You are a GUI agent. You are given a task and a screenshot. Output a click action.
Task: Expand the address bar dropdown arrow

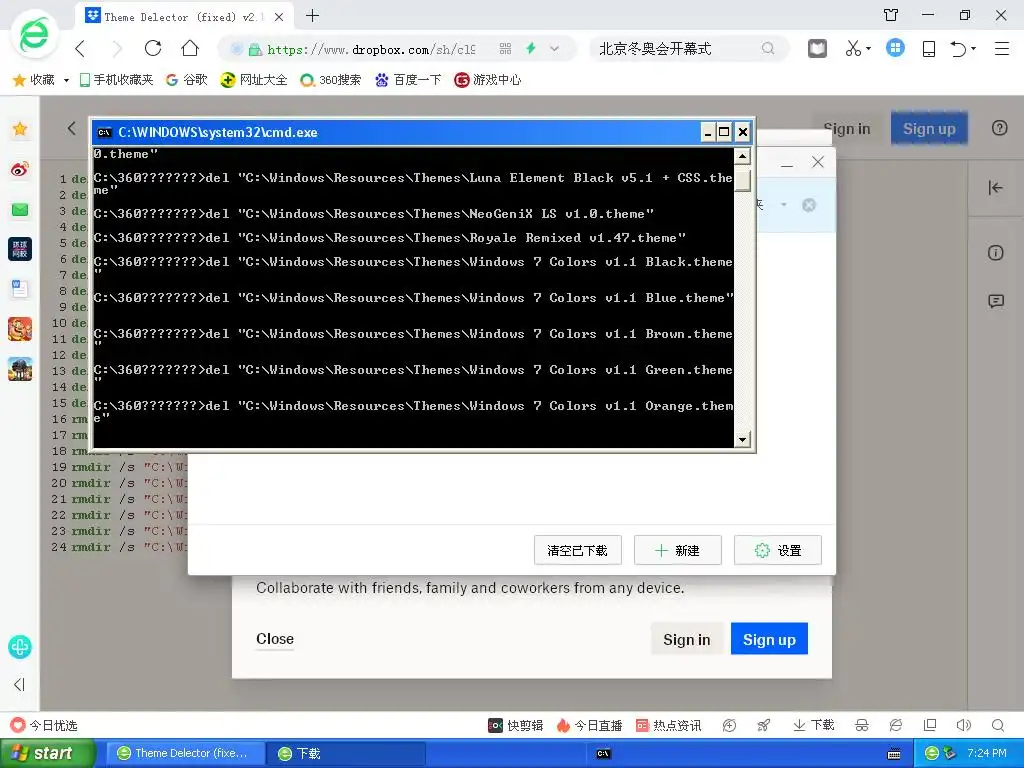[x=554, y=49]
